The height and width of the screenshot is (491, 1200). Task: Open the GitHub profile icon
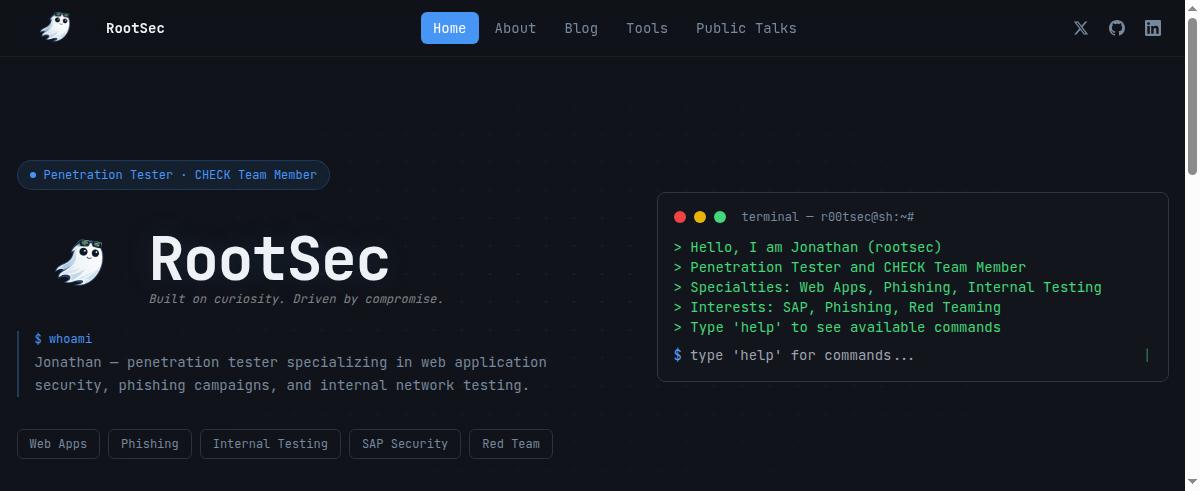(1117, 28)
